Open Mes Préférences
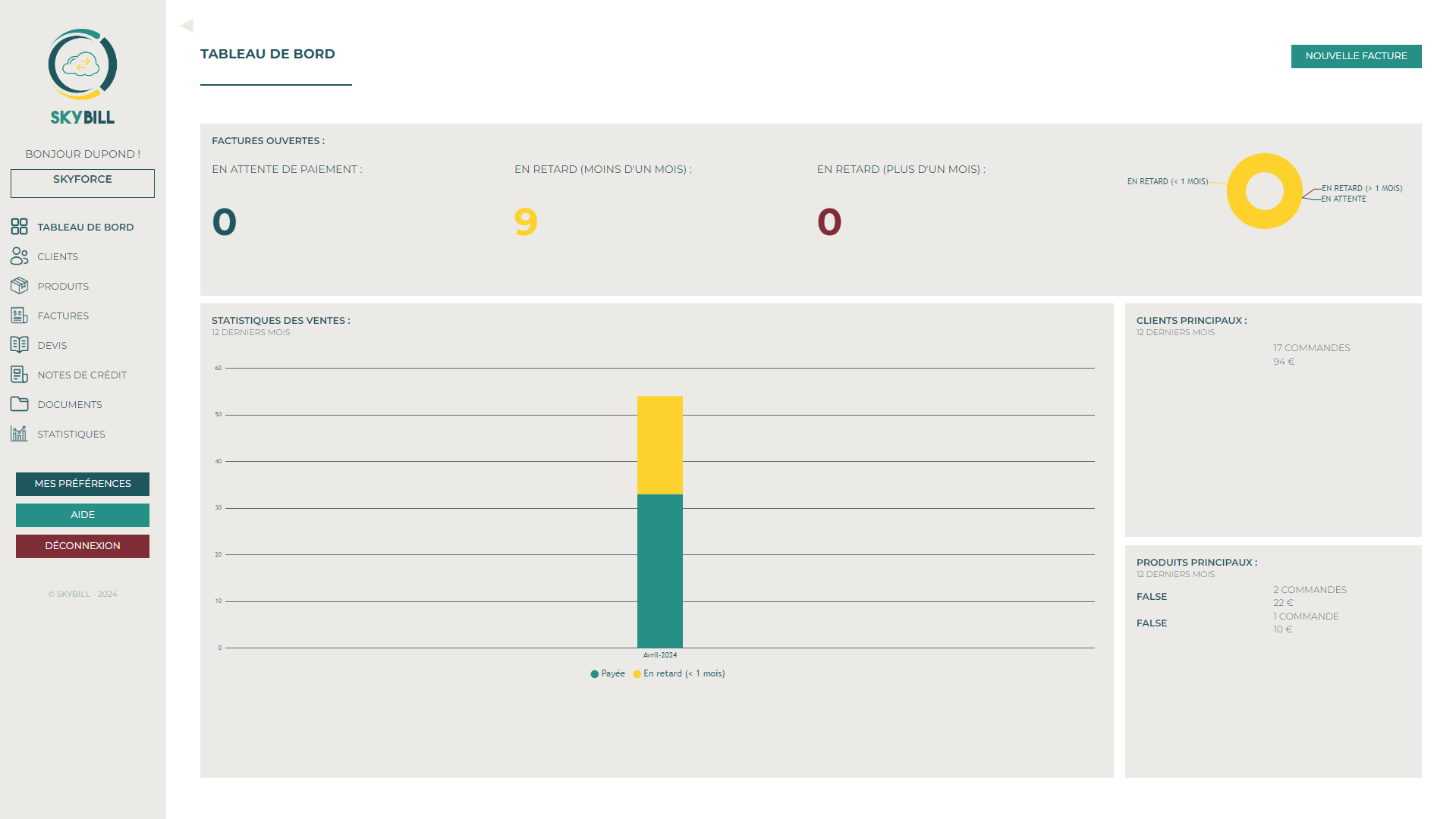This screenshot has width=1456, height=819. tap(83, 484)
